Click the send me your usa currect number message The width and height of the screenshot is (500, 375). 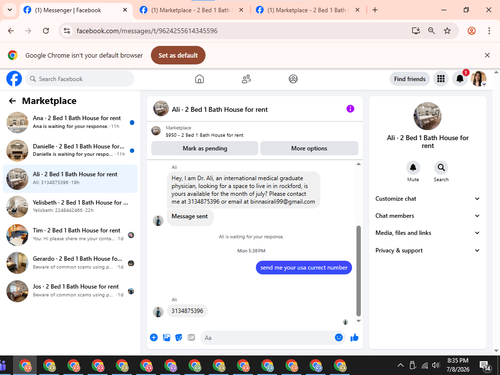304,267
